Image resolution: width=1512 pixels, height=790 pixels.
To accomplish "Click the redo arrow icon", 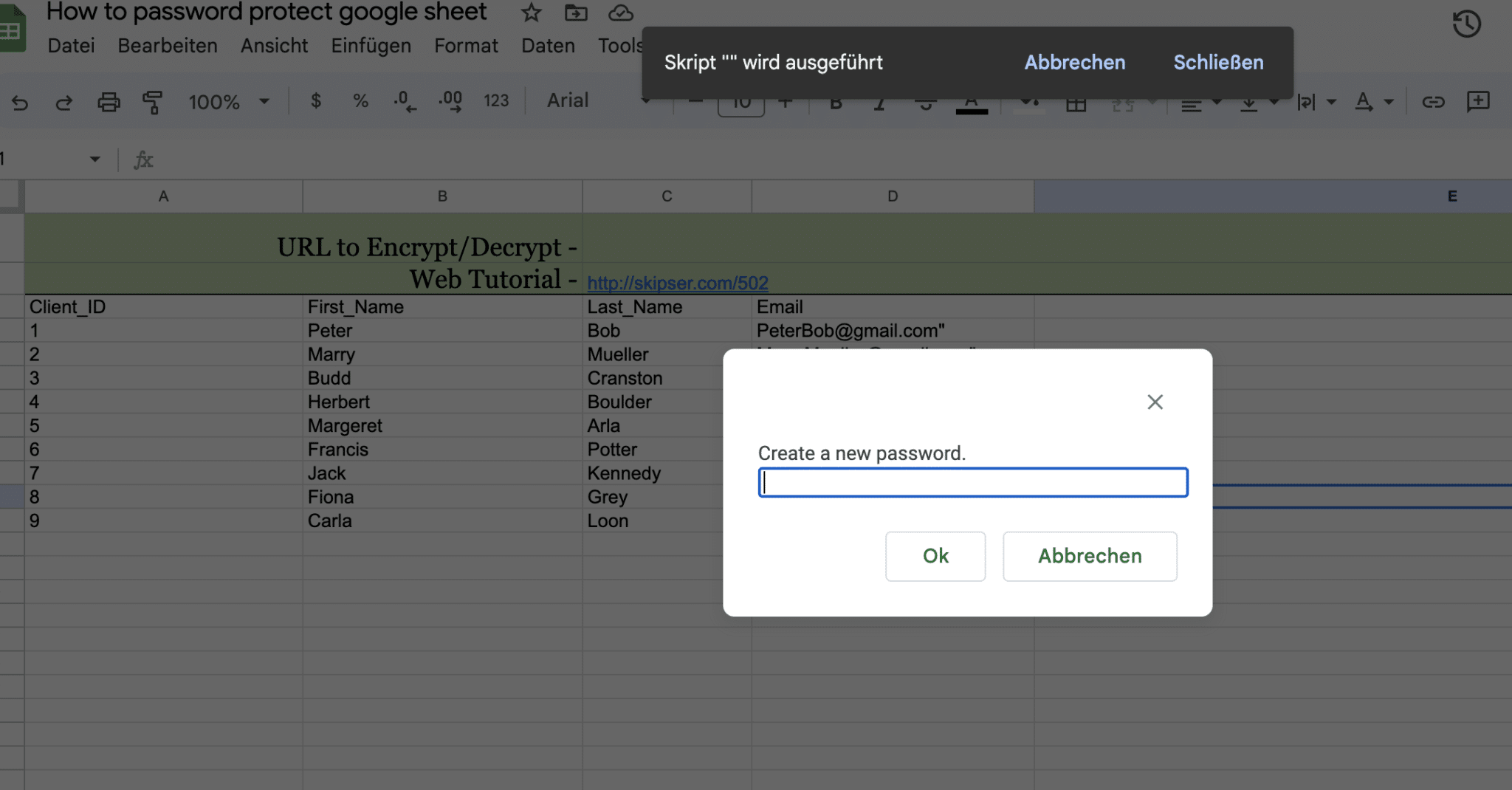I will pyautogui.click(x=64, y=102).
